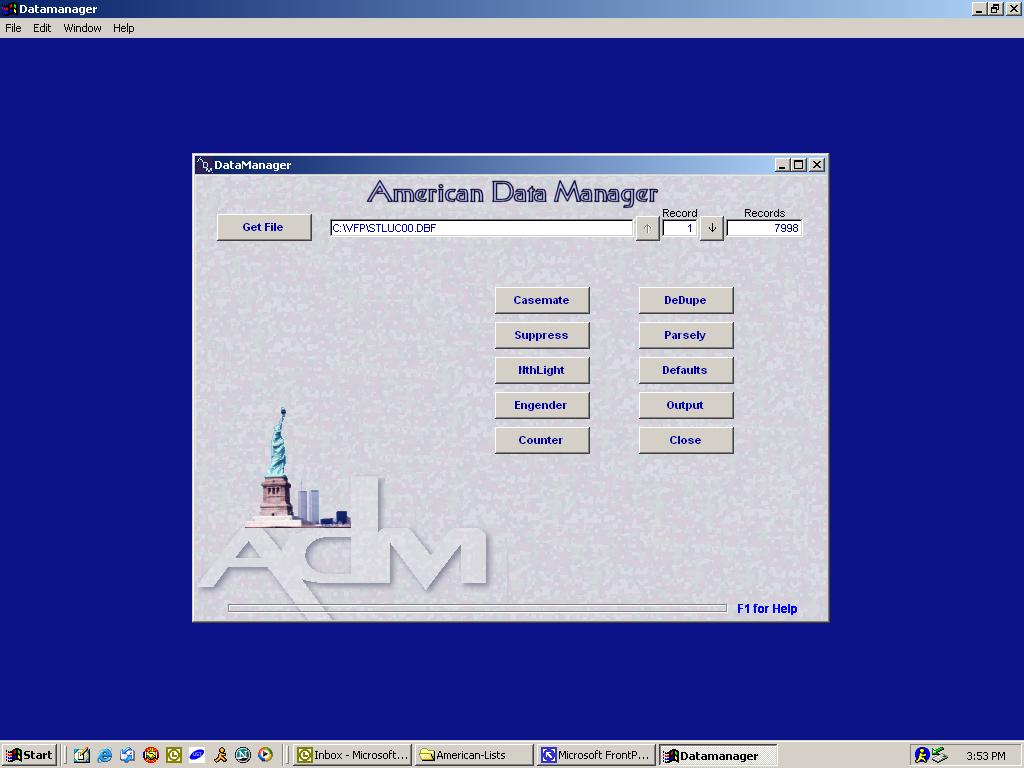Click the American Data Manager title heading
The width and height of the screenshot is (1024, 768).
[512, 193]
